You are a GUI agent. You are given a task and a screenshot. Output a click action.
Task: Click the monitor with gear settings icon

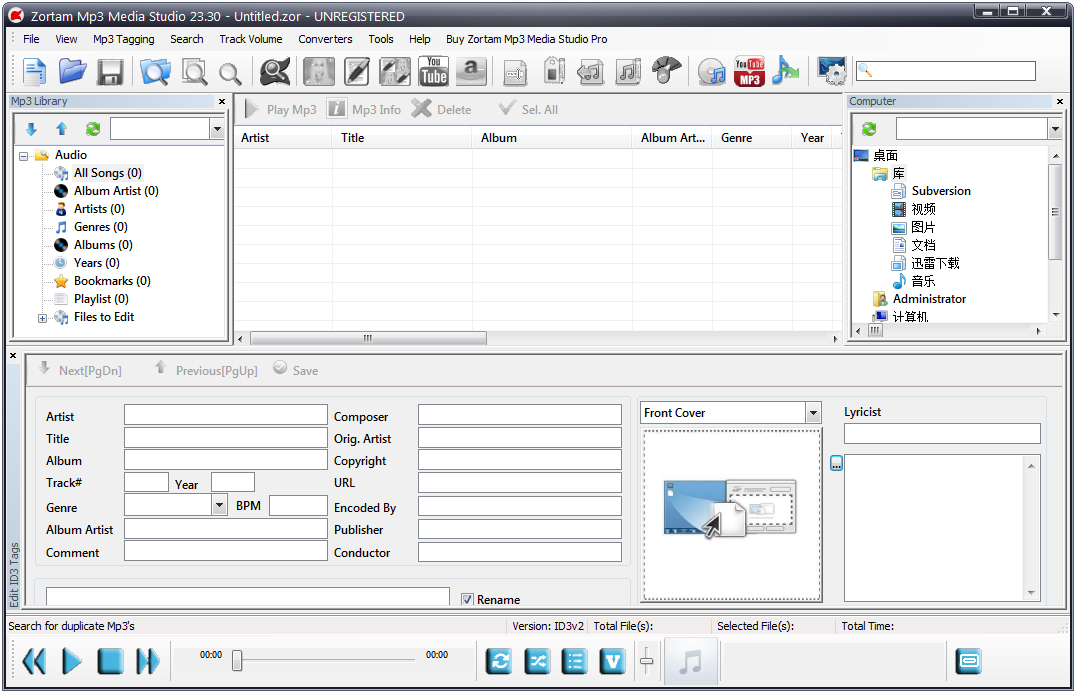[832, 71]
